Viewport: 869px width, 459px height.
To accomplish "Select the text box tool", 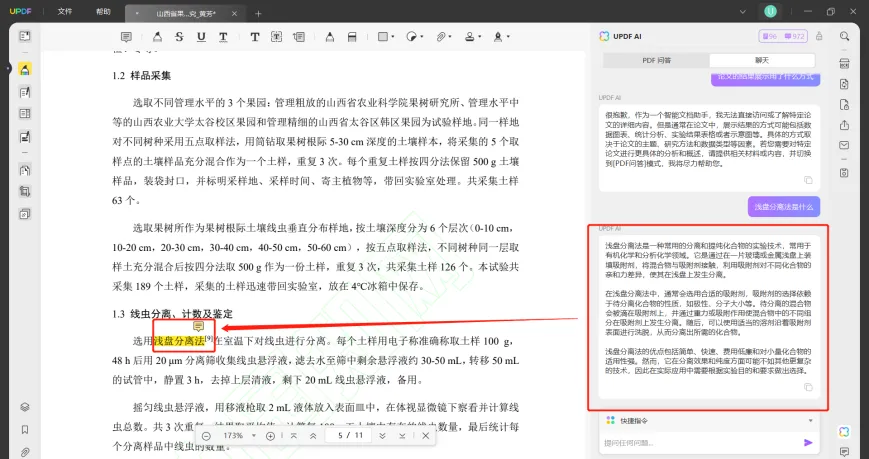I will tap(277, 37).
